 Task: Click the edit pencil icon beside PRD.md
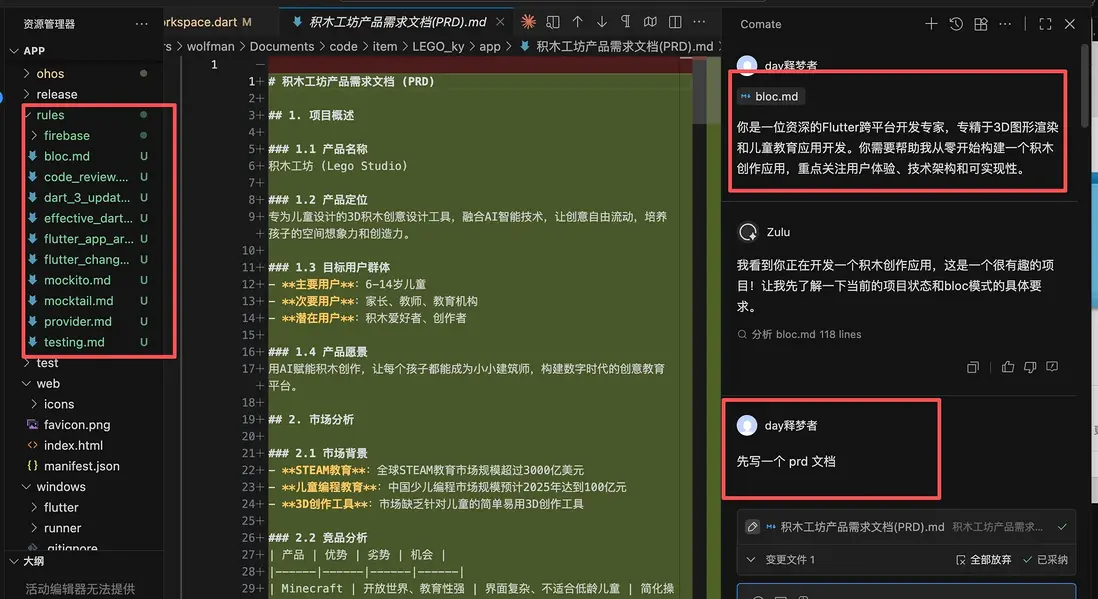(752, 527)
